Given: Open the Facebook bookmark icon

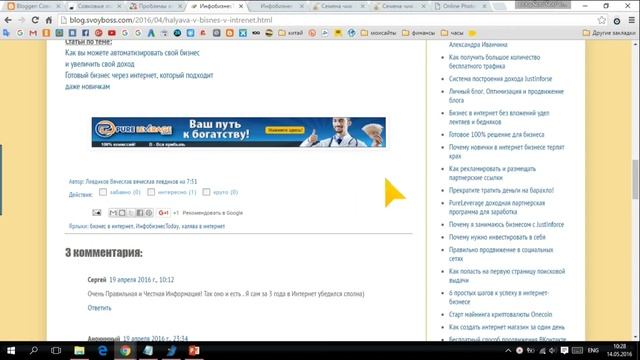Looking at the screenshot, I should click(85, 33).
